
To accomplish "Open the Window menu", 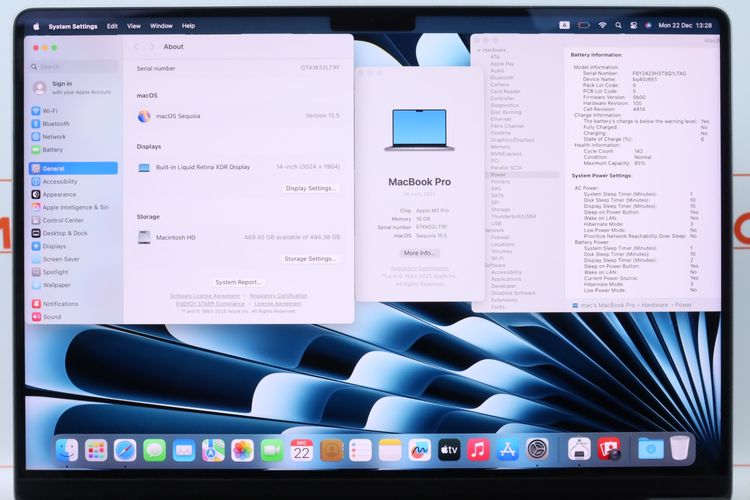I will coord(161,26).
